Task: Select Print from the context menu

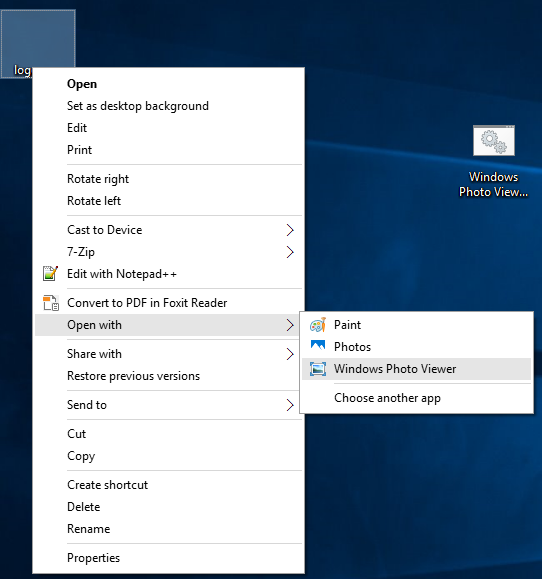Action: tap(168, 150)
